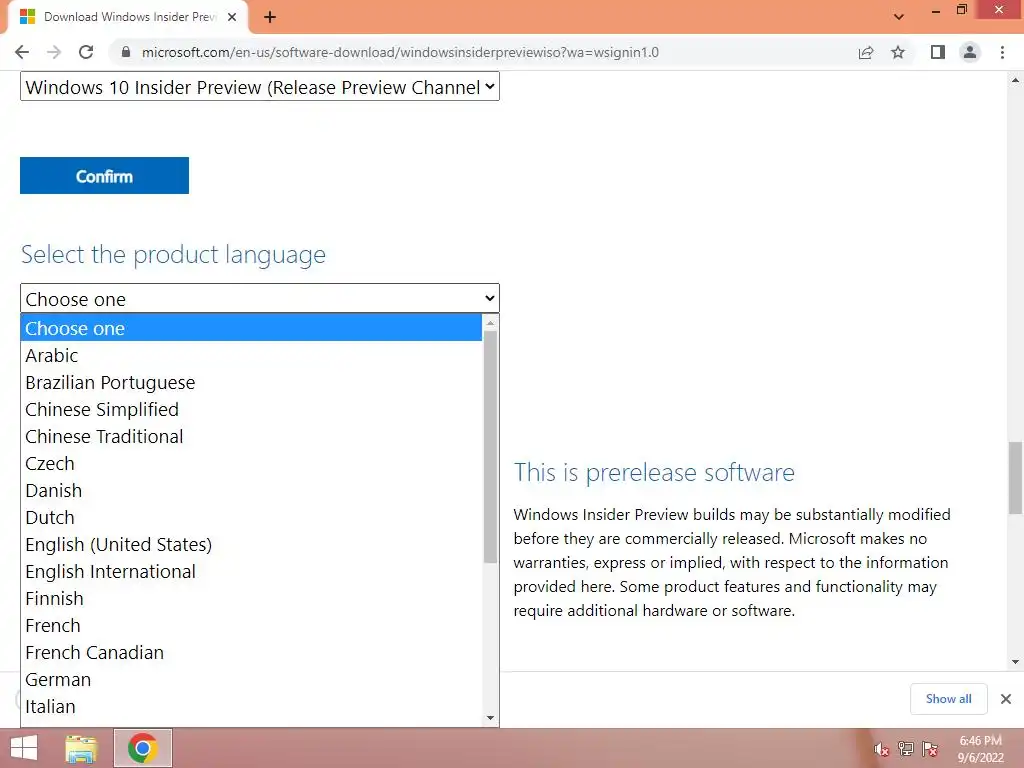Viewport: 1024px width, 768px height.
Task: Bookmark this page with the star
Action: [898, 52]
